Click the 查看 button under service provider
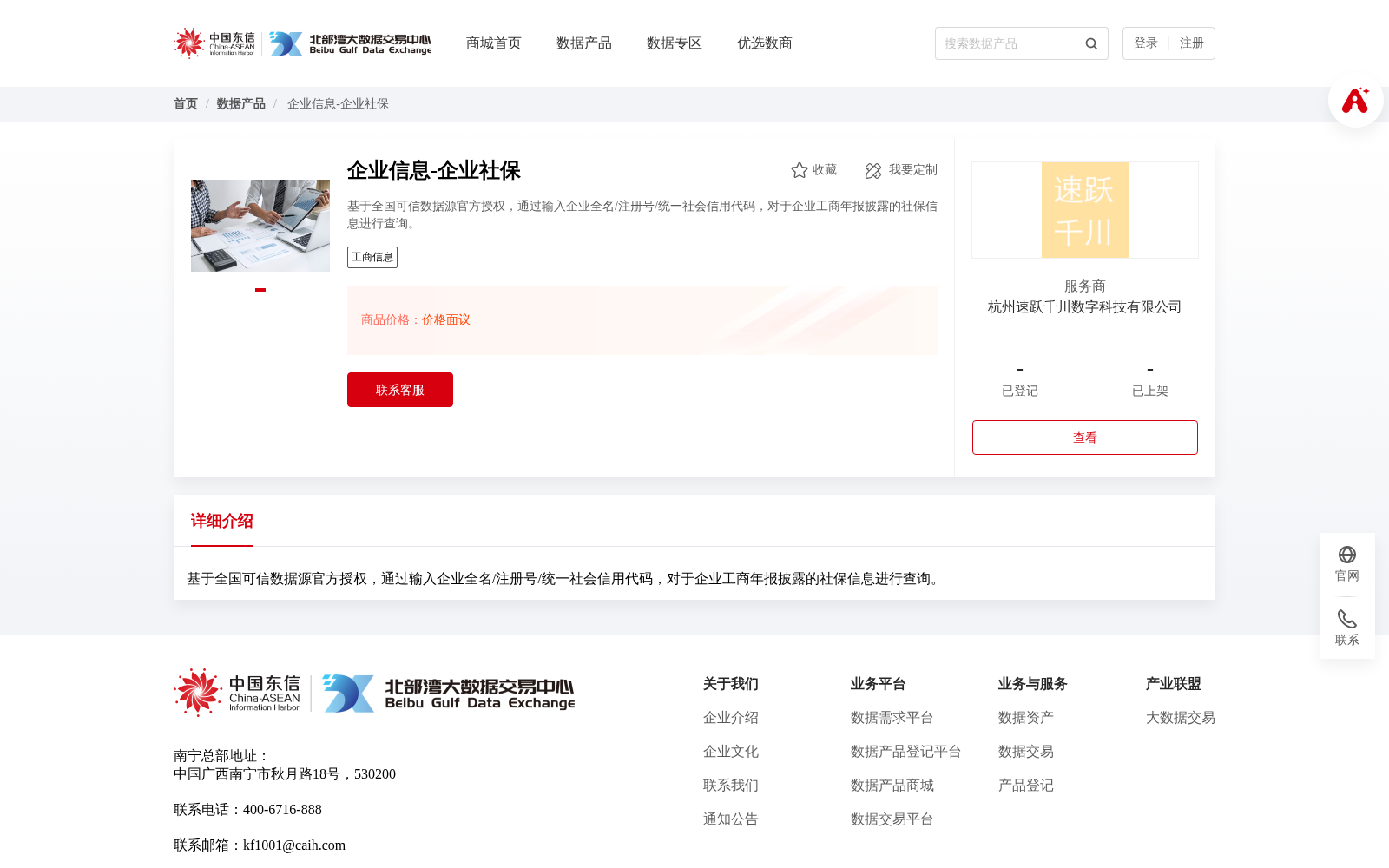This screenshot has height=868, width=1389. click(1085, 437)
